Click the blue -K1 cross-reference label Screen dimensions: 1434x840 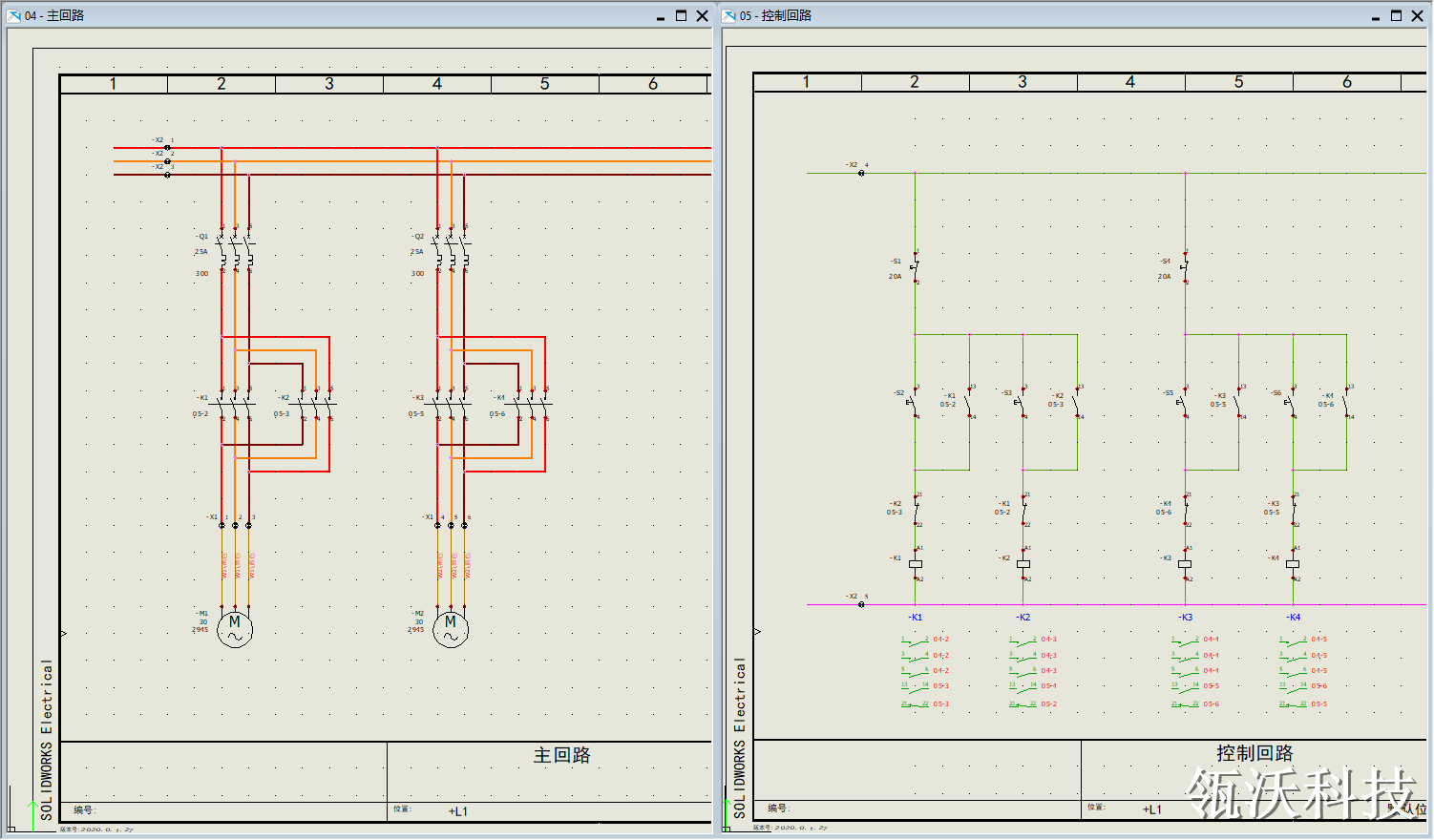915,618
